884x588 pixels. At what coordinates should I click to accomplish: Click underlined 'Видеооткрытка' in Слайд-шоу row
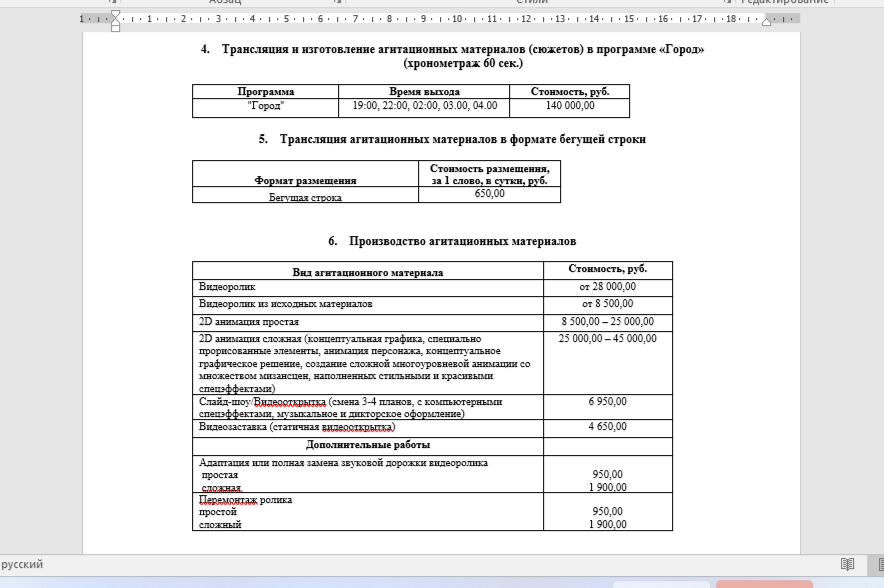290,401
